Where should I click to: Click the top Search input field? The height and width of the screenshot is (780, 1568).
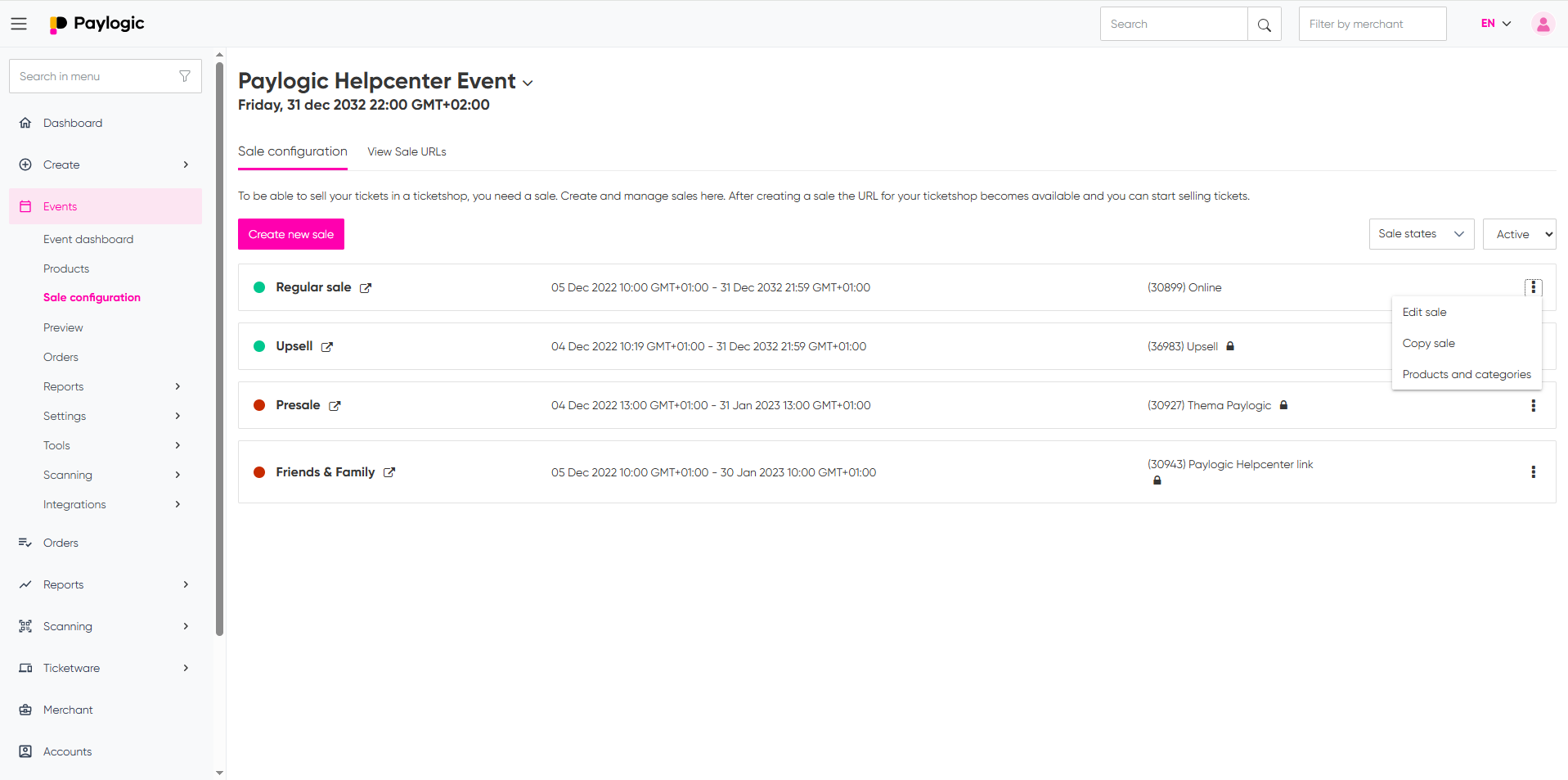pos(1174,25)
